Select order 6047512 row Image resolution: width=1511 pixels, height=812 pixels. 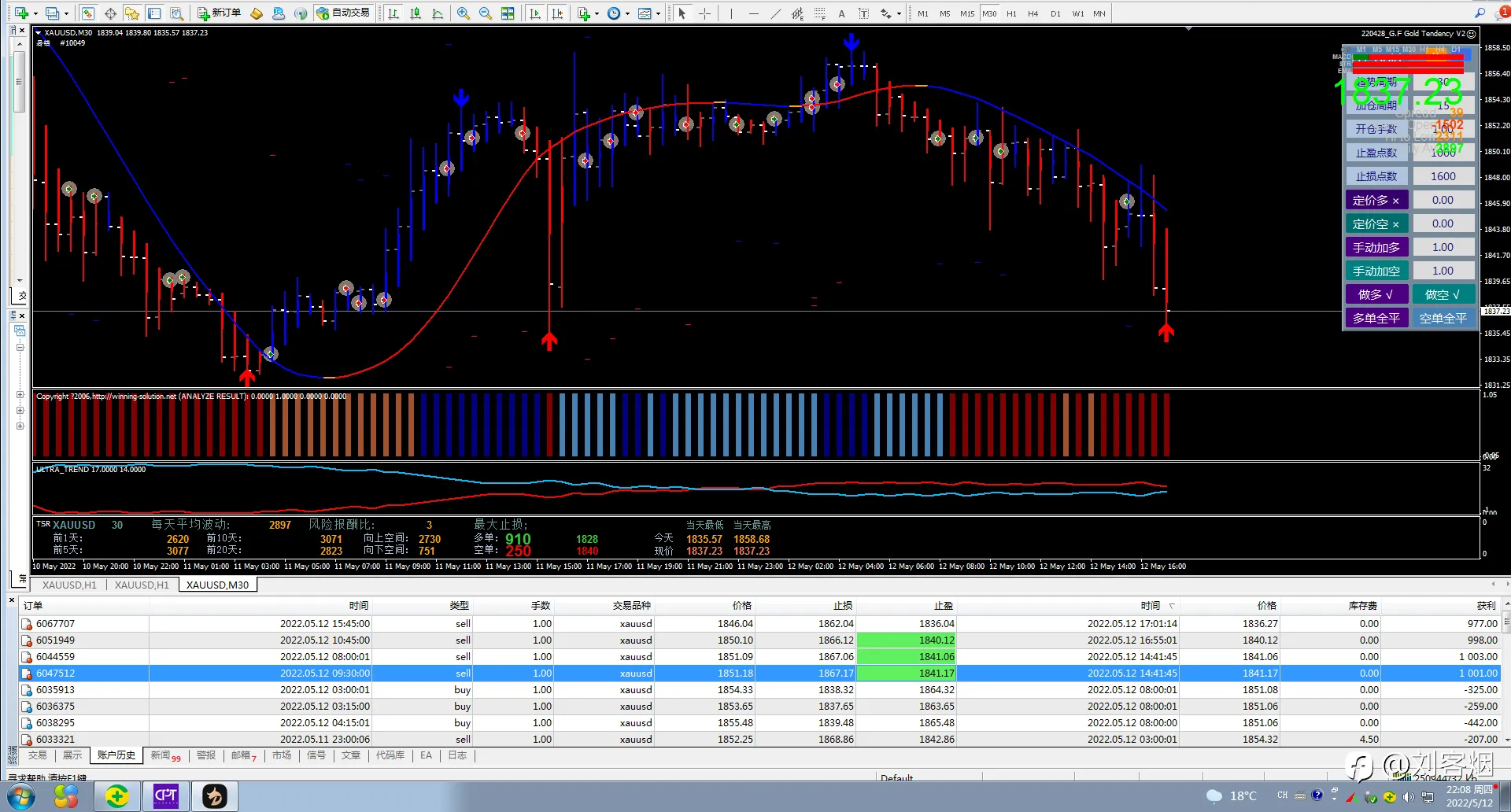coord(760,674)
